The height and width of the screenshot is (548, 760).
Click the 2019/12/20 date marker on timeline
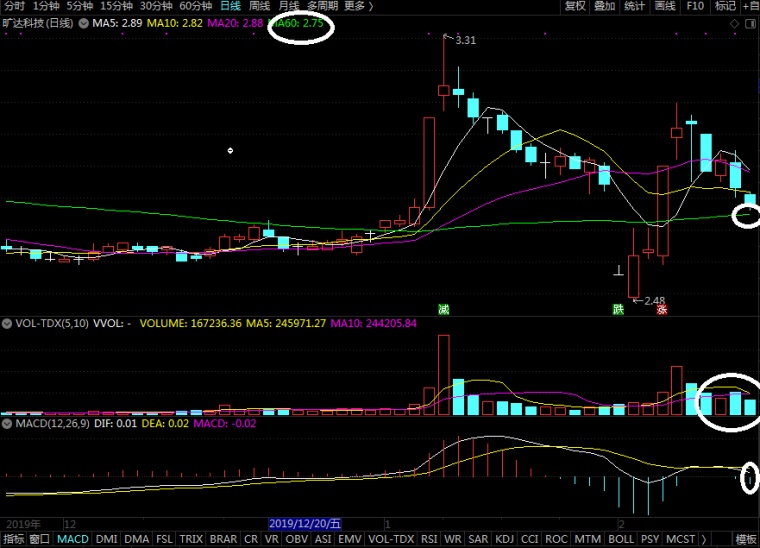click(305, 523)
